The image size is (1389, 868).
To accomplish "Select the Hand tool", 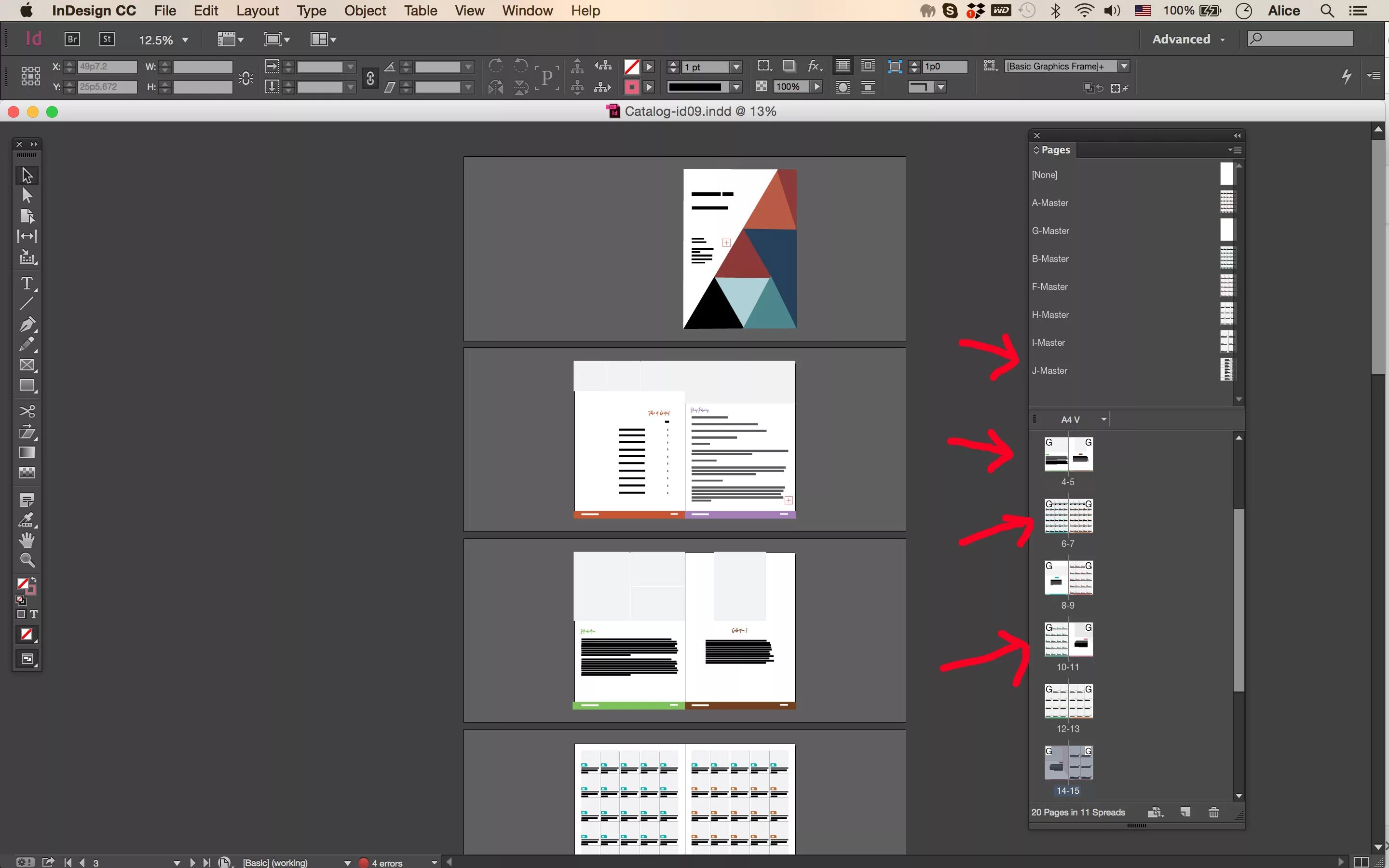I will [x=27, y=540].
